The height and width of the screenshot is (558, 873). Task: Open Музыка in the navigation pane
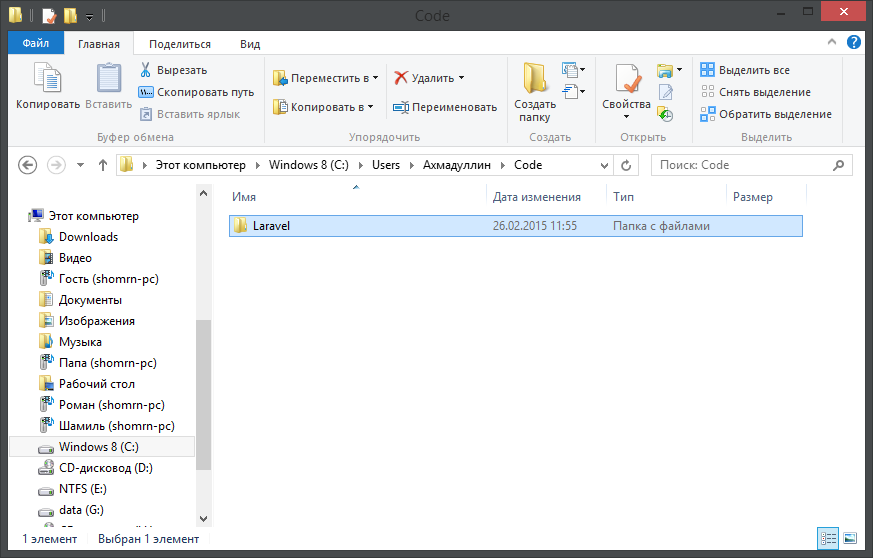click(80, 342)
